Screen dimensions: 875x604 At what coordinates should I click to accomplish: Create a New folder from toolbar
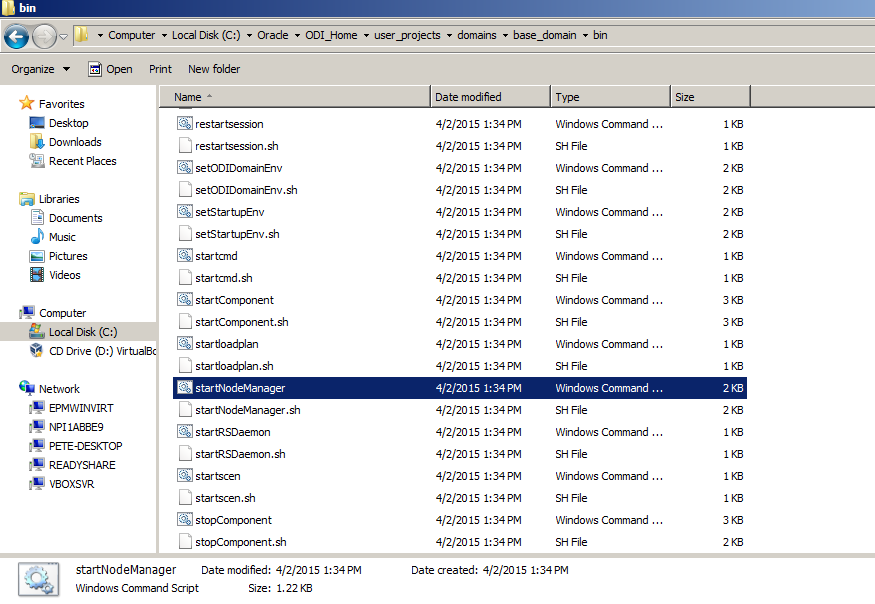pos(214,69)
